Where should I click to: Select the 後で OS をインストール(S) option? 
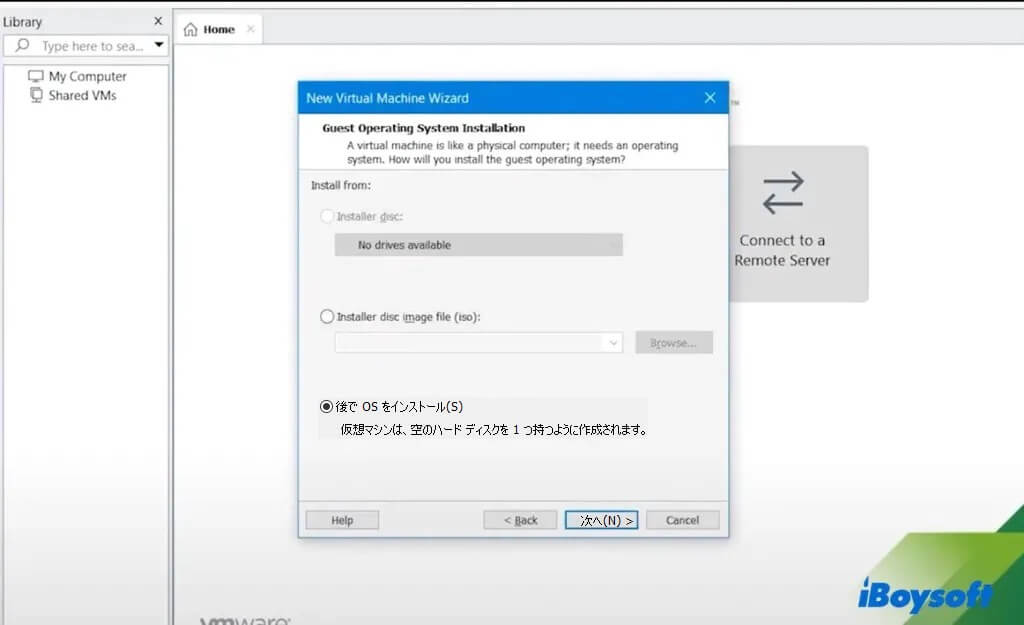[325, 406]
